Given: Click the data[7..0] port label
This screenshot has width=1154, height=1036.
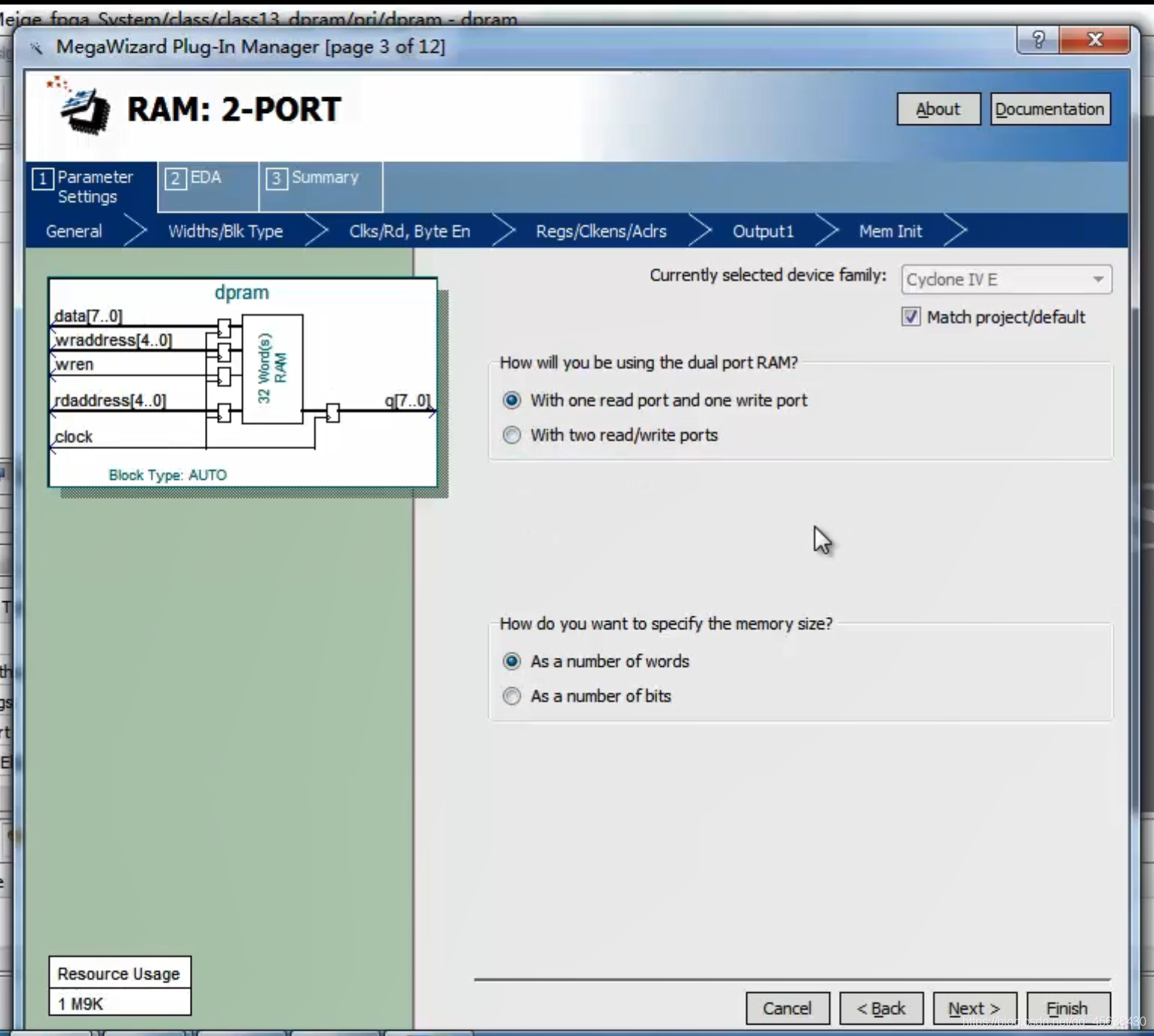Looking at the screenshot, I should 88,316.
